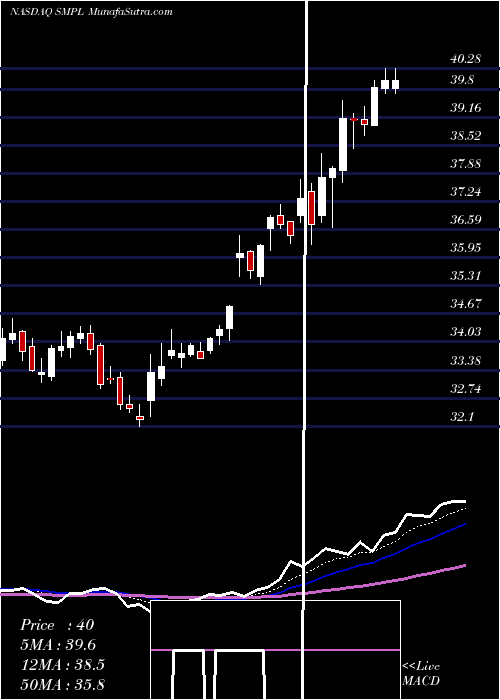Select the 35.95 price axis label

coord(466,247)
